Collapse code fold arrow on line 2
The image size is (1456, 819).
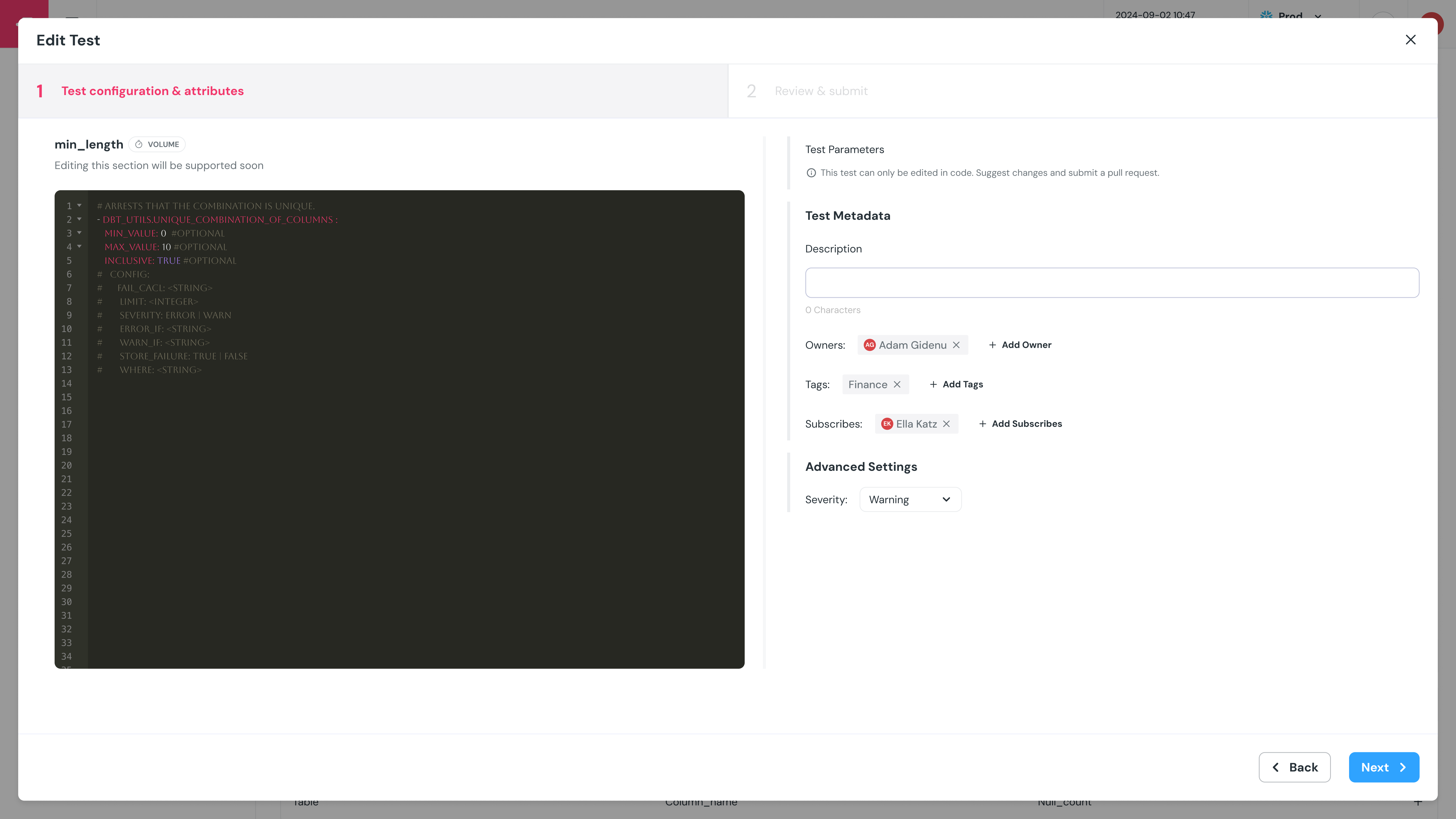(x=79, y=219)
